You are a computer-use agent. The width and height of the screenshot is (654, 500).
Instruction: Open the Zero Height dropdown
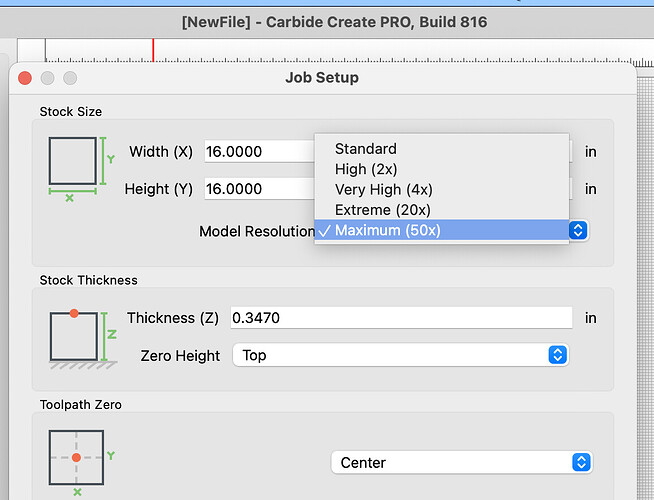(400, 355)
